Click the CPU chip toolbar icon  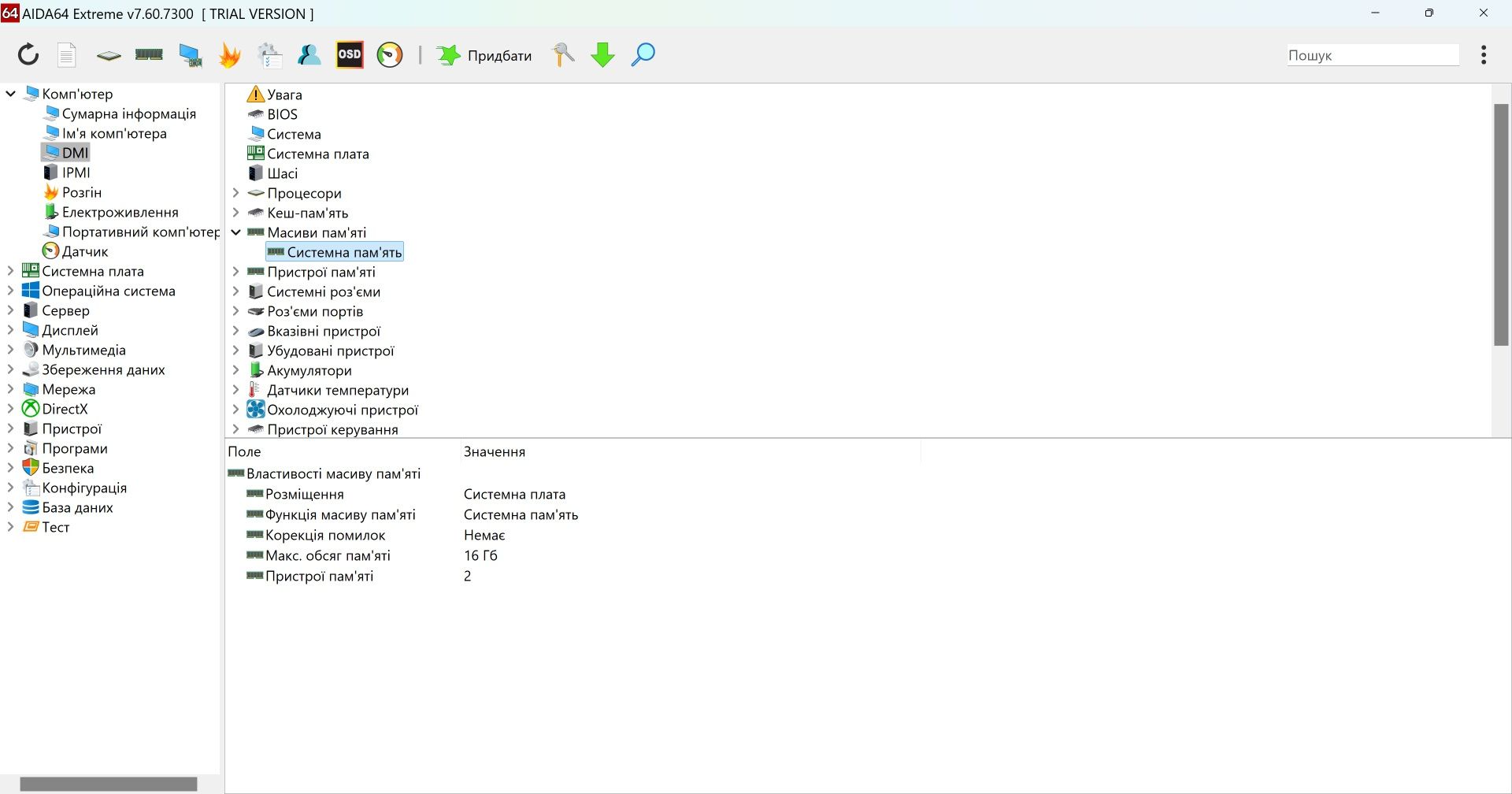[x=109, y=55]
